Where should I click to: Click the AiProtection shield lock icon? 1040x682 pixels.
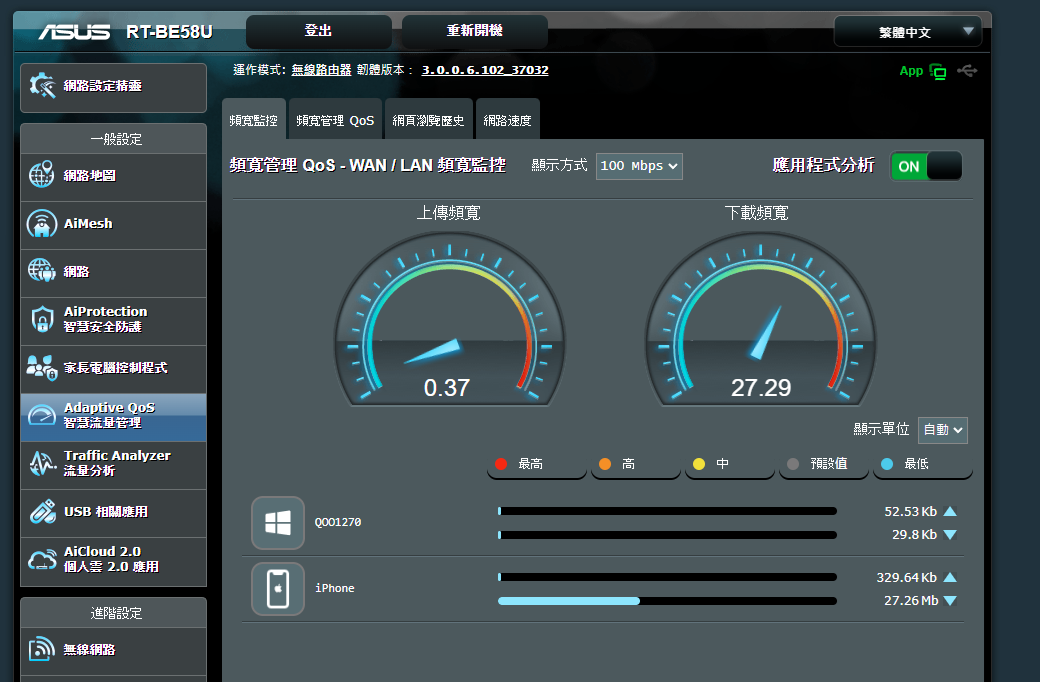(42, 319)
